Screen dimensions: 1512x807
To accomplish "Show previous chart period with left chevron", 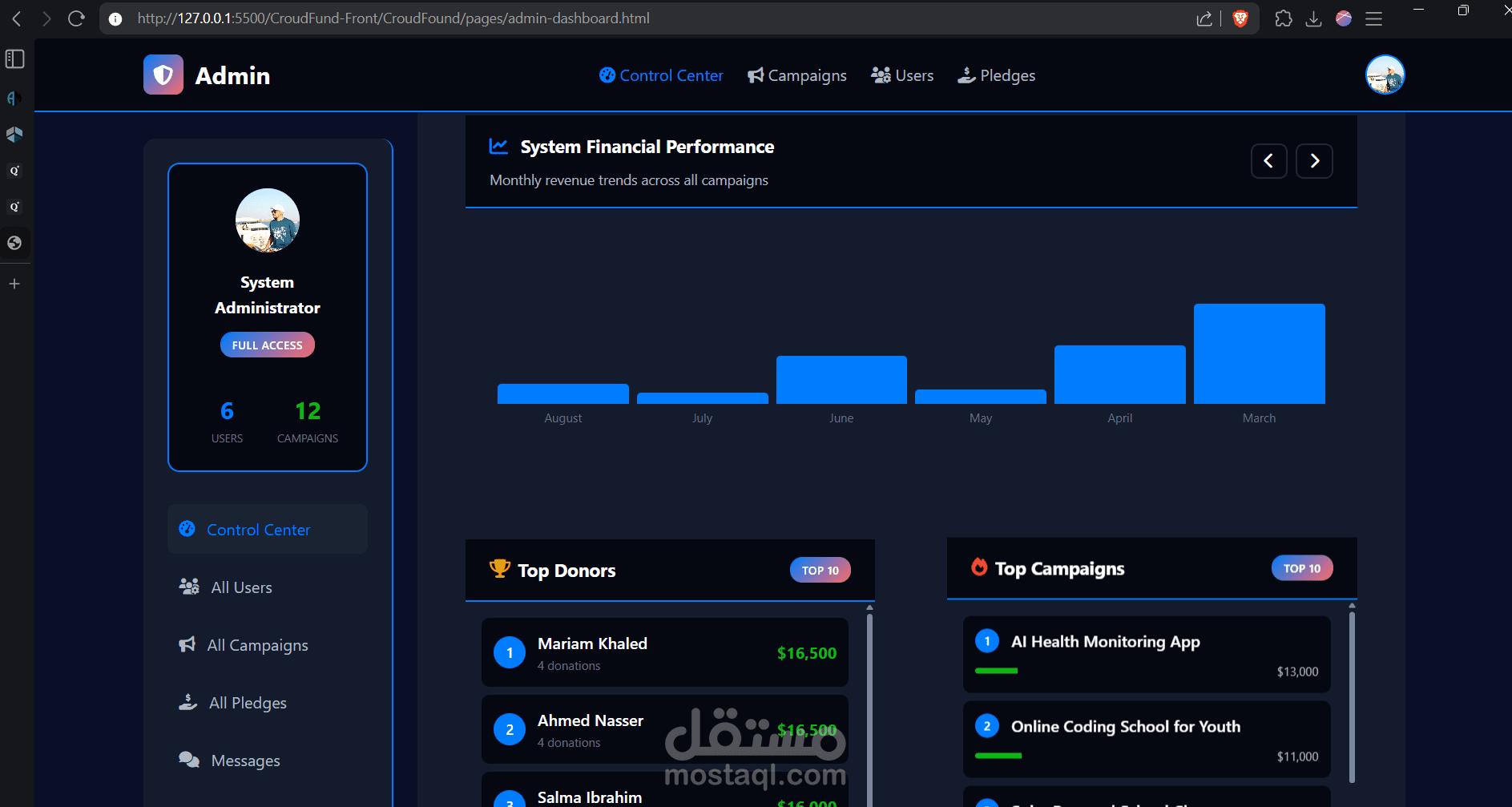I will 1269,161.
